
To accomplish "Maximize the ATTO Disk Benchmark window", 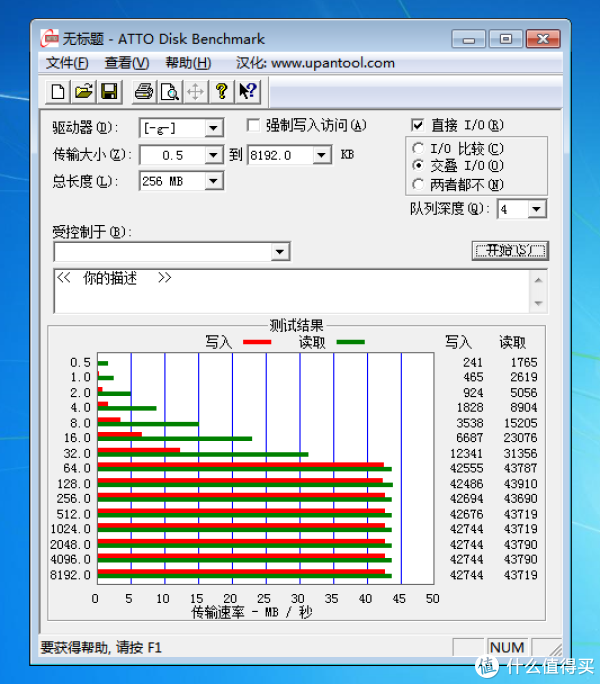I will coord(506,39).
